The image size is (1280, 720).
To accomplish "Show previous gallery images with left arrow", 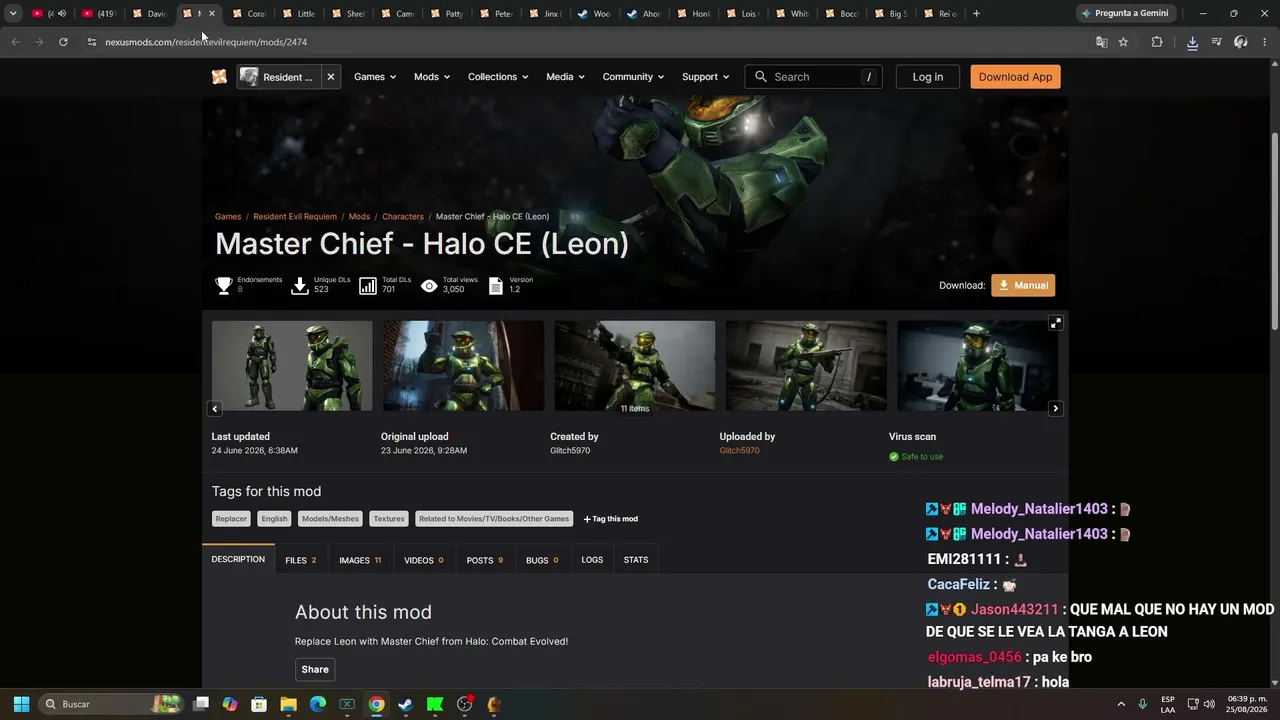I will pos(214,408).
